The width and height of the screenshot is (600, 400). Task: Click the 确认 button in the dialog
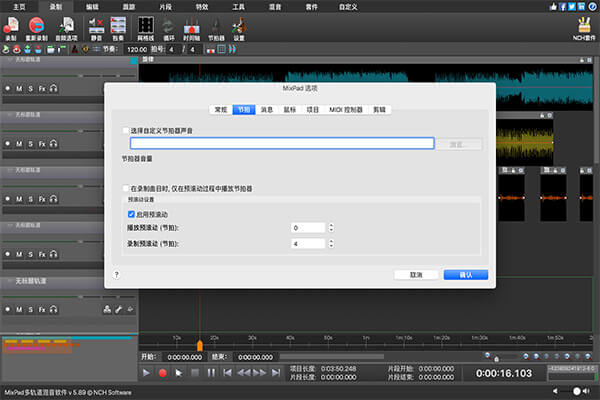click(465, 274)
